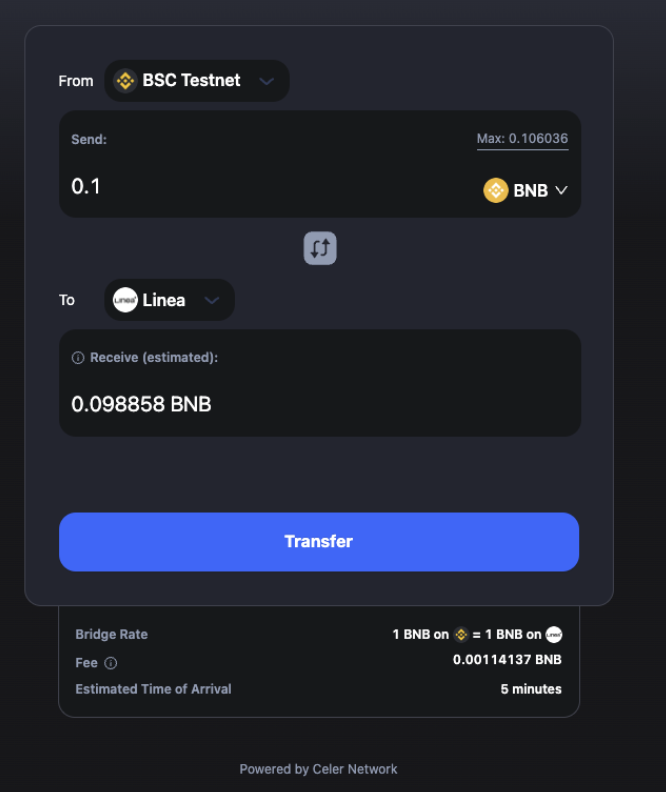Image resolution: width=666 pixels, height=792 pixels.
Task: Click the Fee value 0.00114137 BNB
Action: [x=507, y=660]
